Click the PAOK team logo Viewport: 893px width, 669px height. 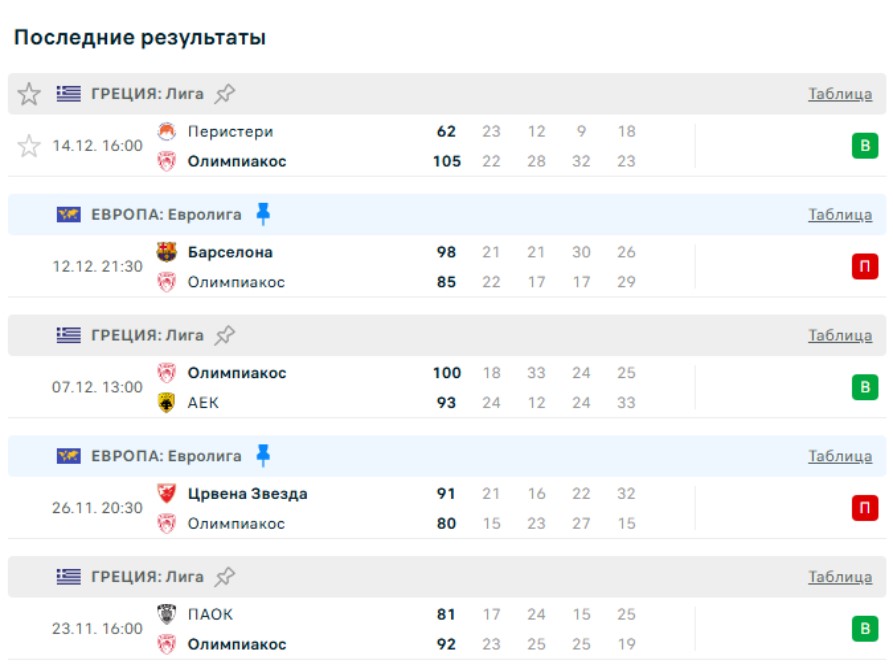pyautogui.click(x=167, y=614)
